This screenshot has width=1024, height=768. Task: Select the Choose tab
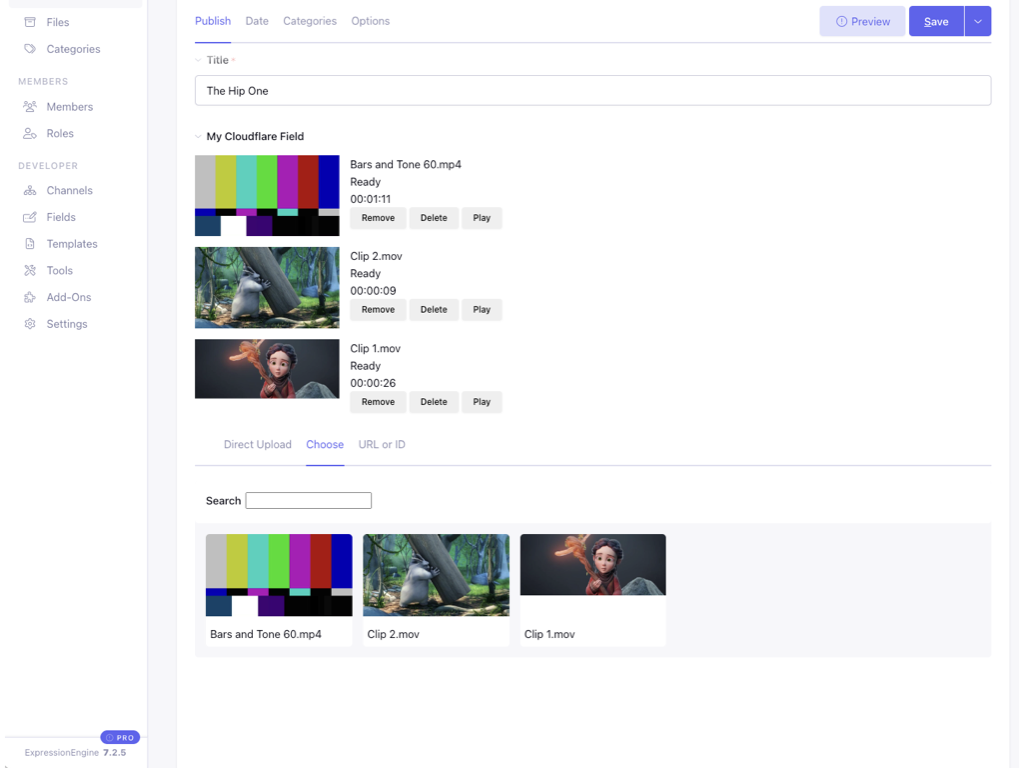[325, 445]
